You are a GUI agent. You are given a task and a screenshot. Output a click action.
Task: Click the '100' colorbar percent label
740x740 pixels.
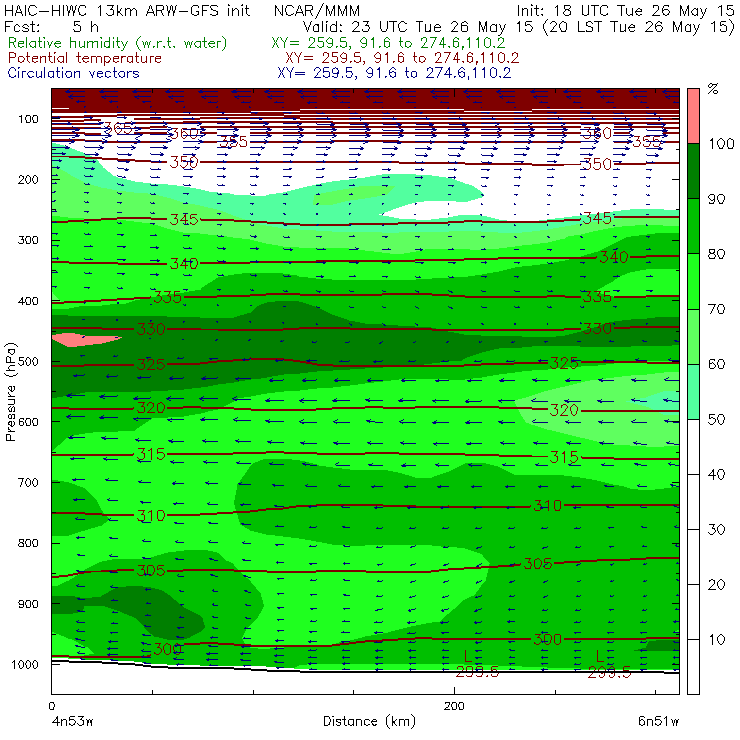pos(722,144)
